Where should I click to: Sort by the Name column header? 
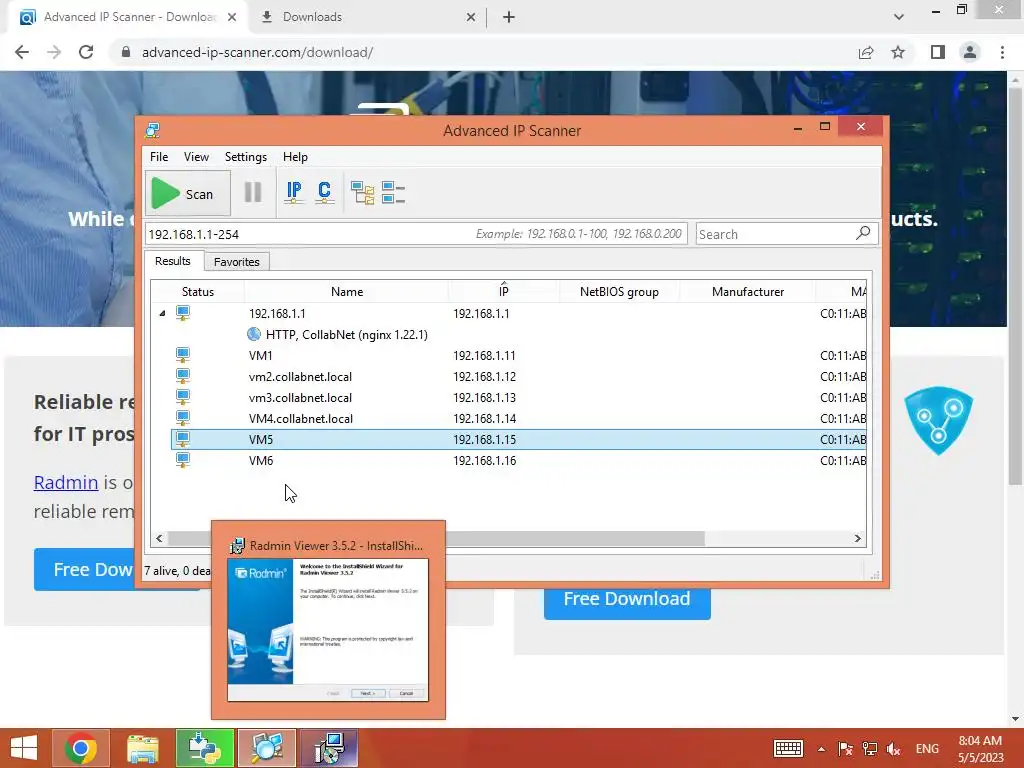coord(347,291)
